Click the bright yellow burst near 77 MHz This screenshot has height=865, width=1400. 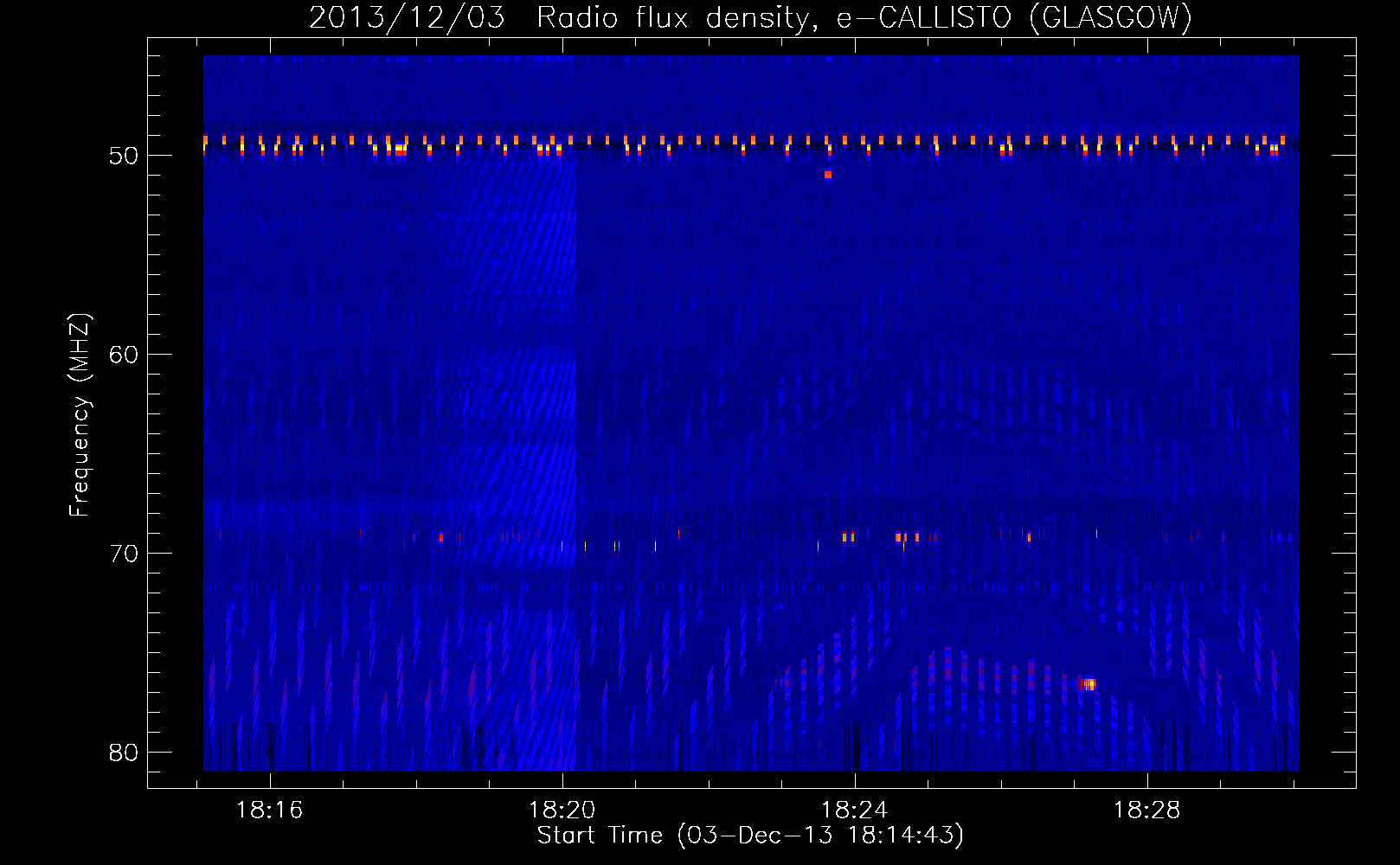point(1089,684)
